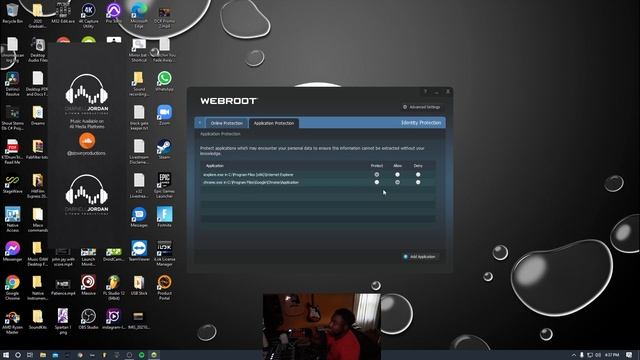
Task: Set iexplore.exe to Deny
Action: coord(418,175)
